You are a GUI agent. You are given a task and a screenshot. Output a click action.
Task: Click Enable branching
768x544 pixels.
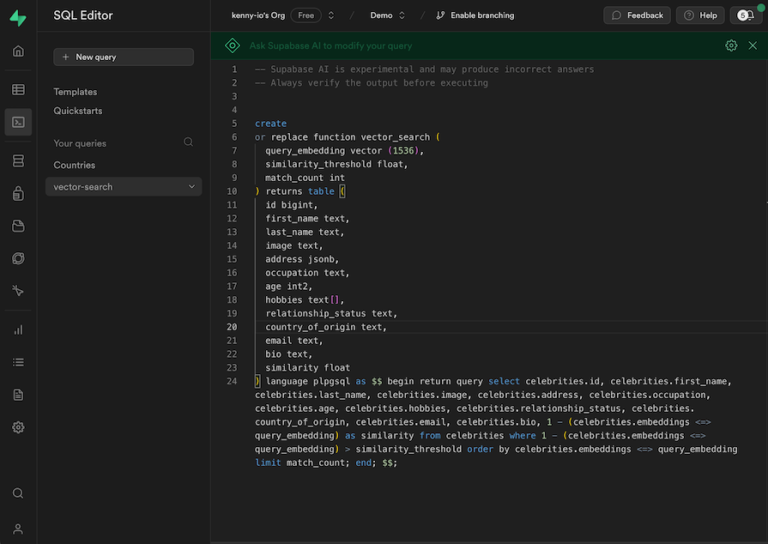(x=475, y=15)
